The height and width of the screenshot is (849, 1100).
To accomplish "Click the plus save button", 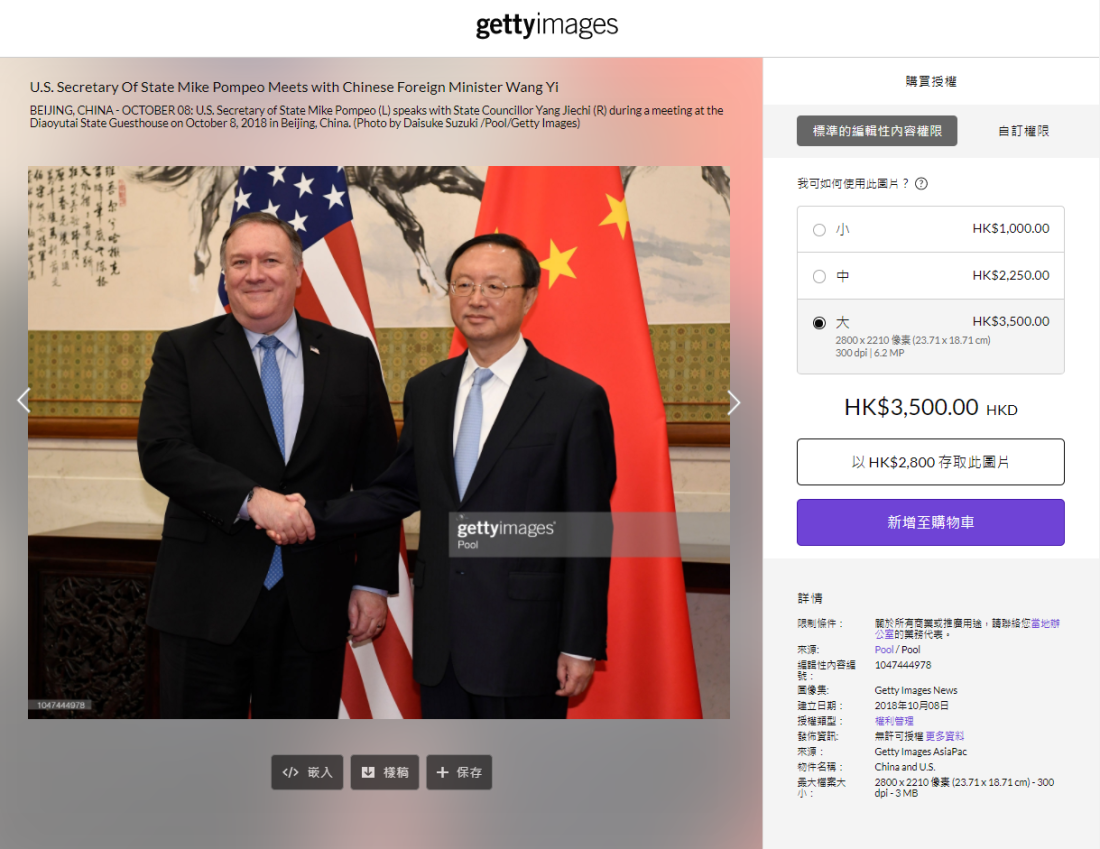I will tap(459, 772).
